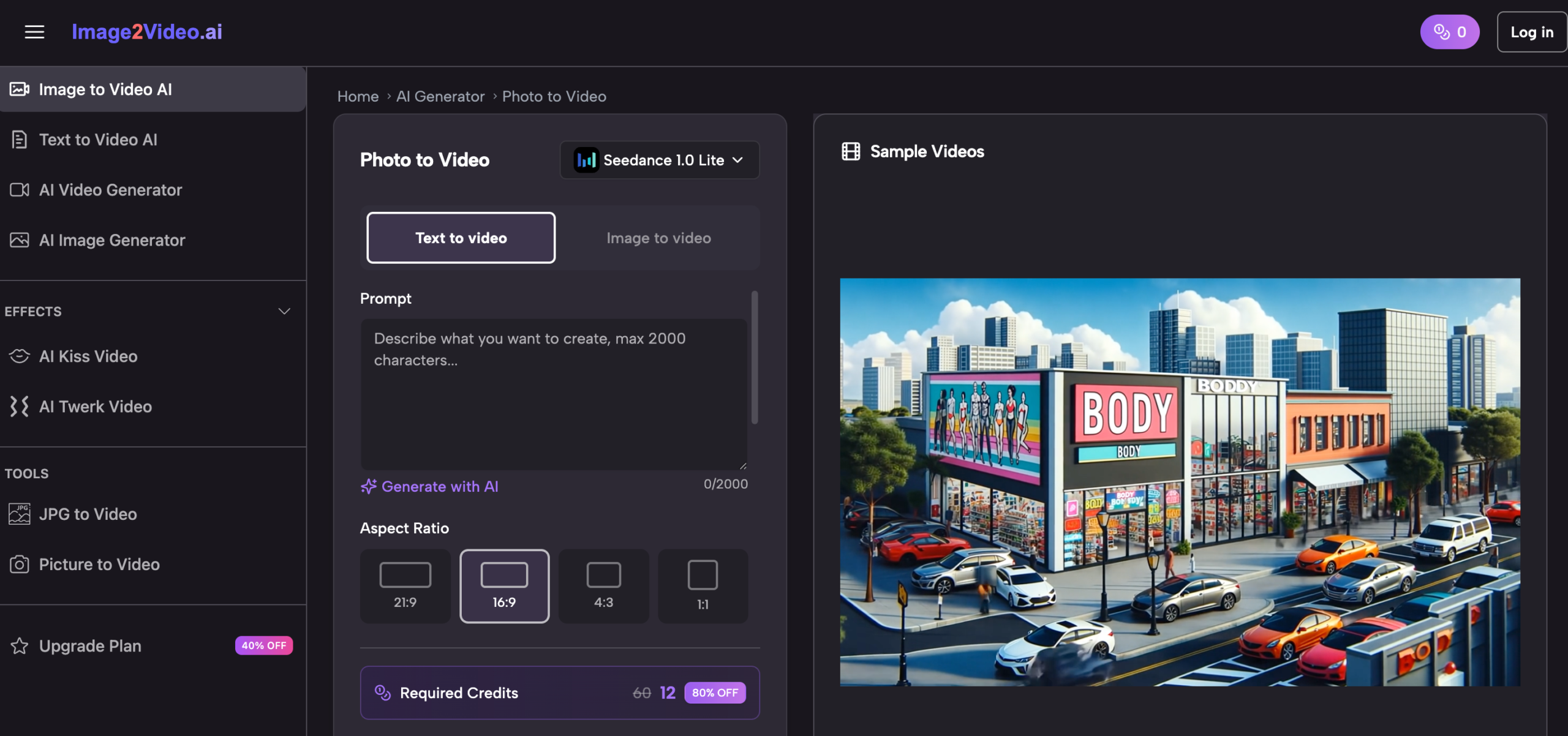The height and width of the screenshot is (736, 1568).
Task: Pick the 1:1 square aspect ratio
Action: pos(703,586)
